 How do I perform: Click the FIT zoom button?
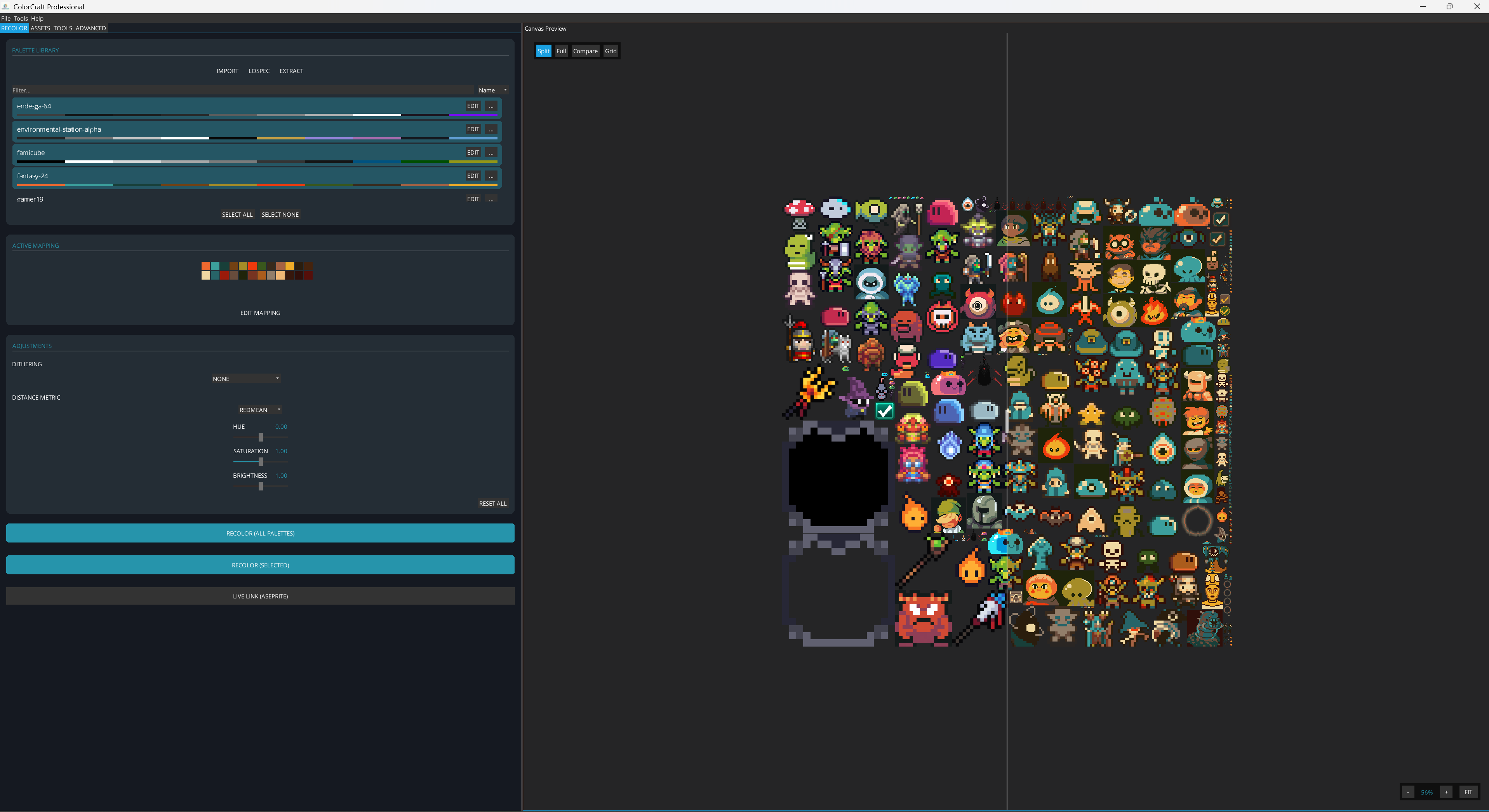coord(1468,792)
